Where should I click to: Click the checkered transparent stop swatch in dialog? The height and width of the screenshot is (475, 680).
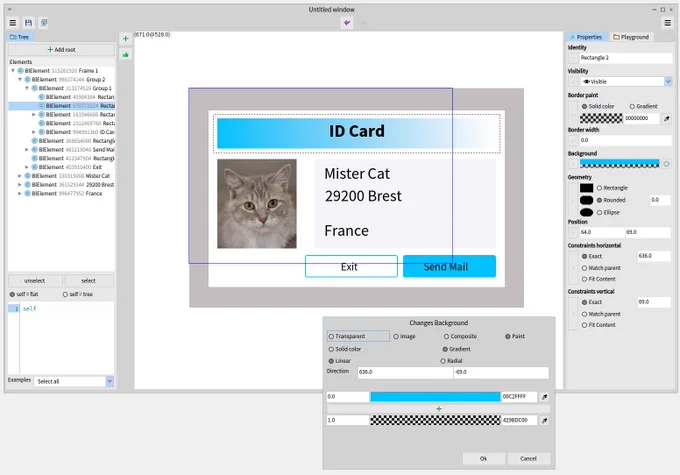pos(435,420)
